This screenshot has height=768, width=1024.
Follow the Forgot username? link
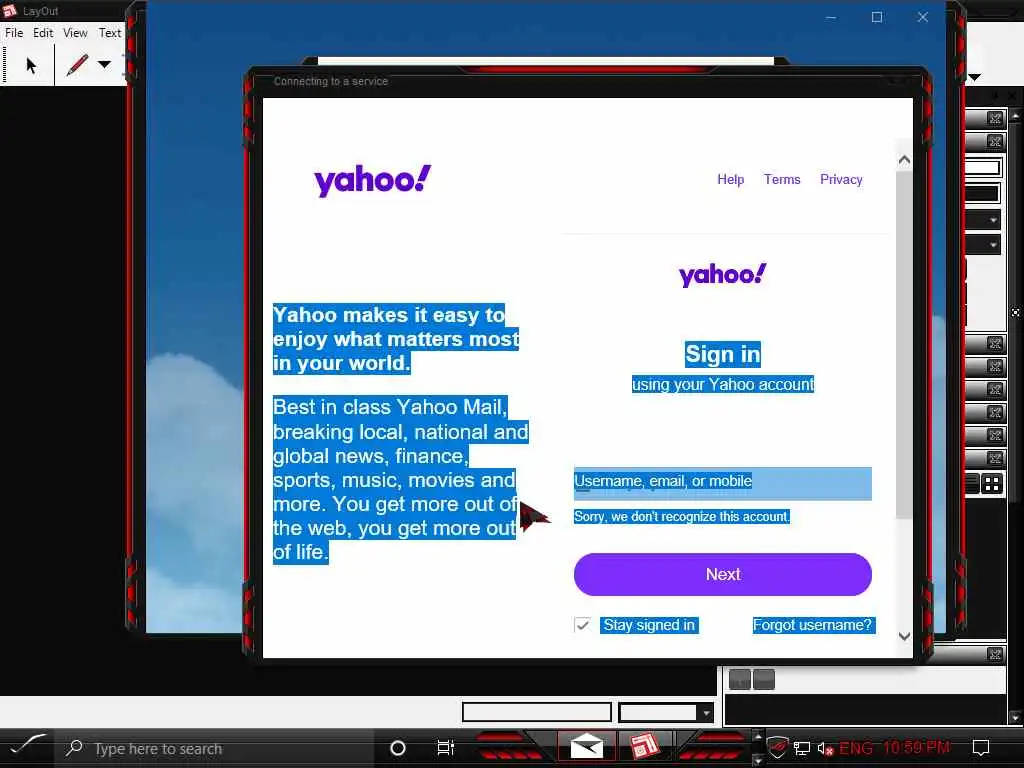coord(812,625)
